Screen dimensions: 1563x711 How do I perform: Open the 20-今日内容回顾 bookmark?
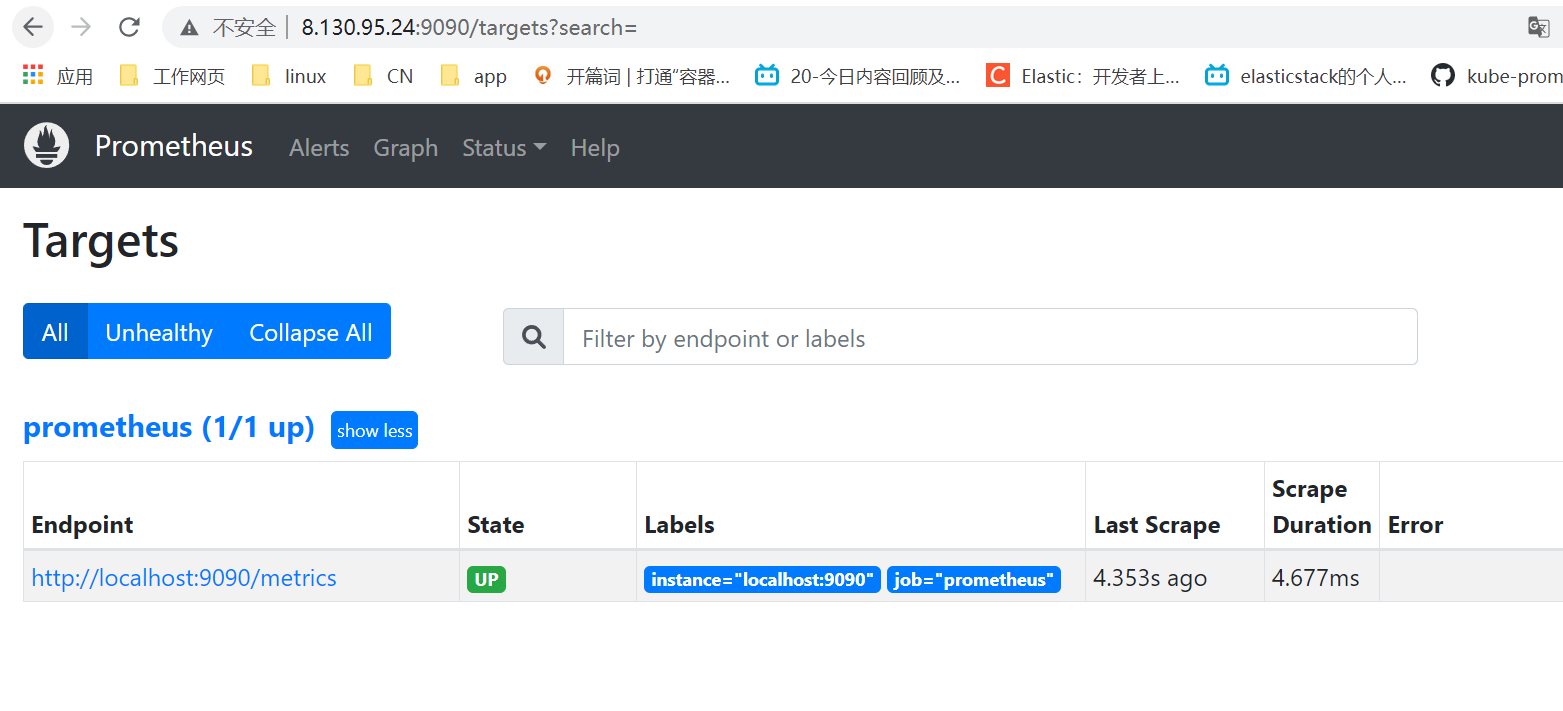pos(858,76)
